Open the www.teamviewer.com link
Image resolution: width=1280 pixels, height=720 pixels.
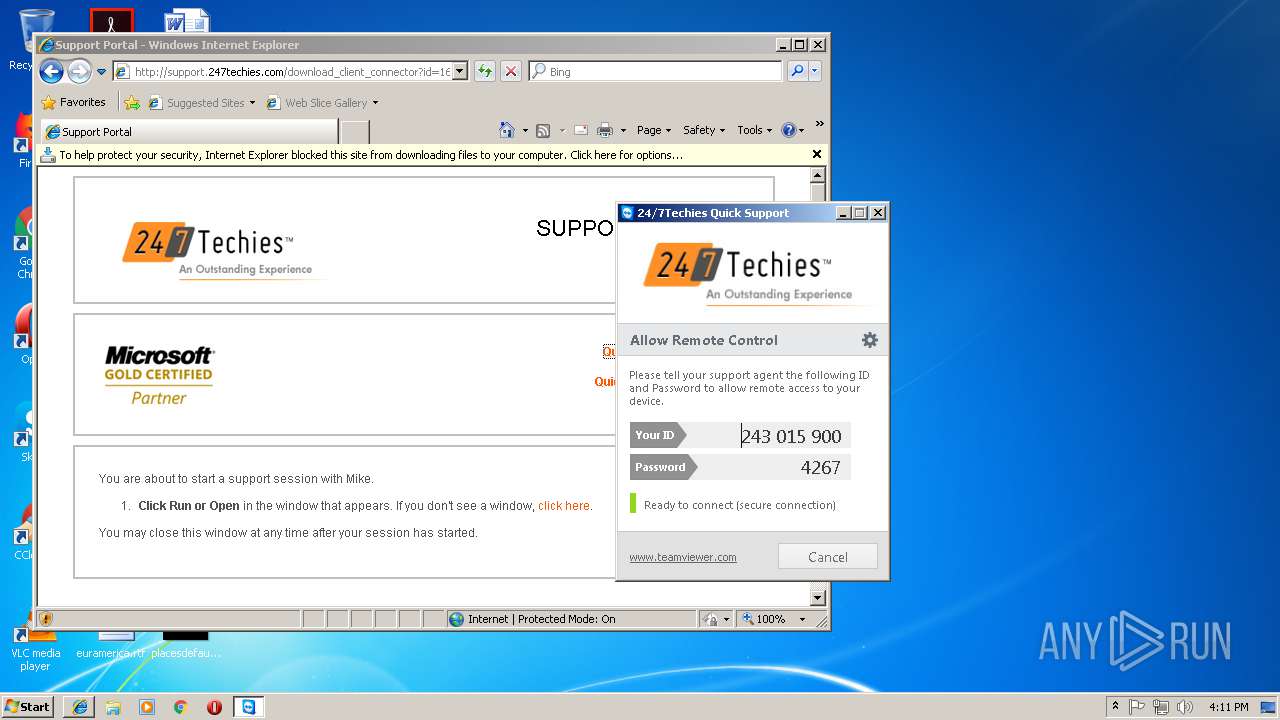pyautogui.click(x=683, y=558)
